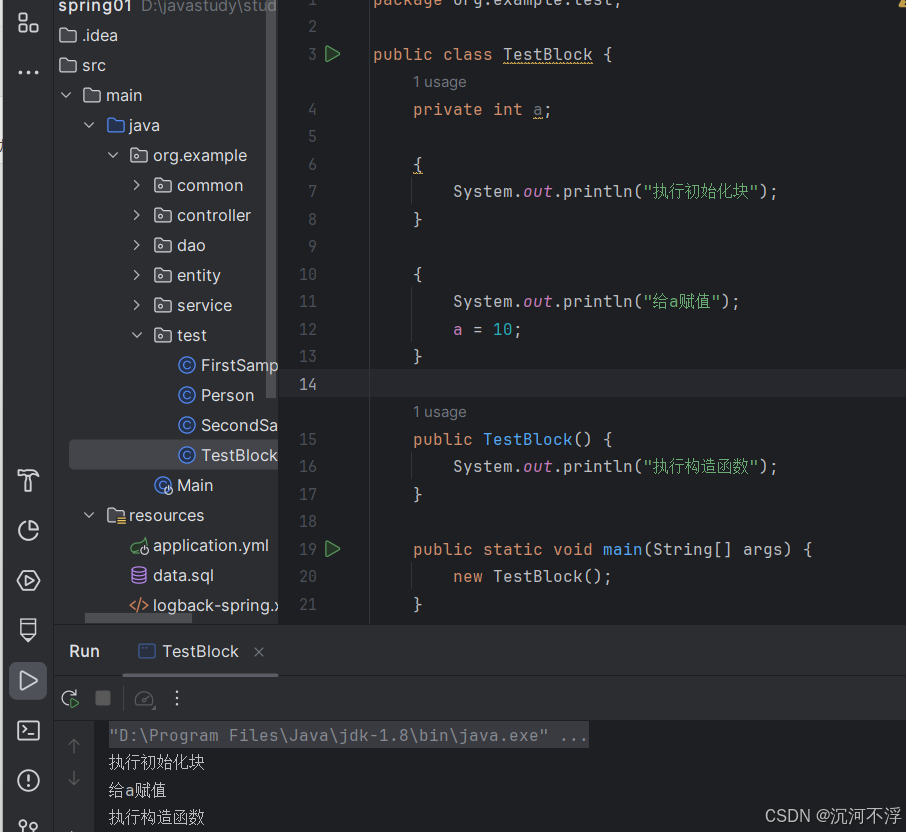The image size is (906, 832).
Task: Click line number 14 in the gutter
Action: click(x=308, y=385)
